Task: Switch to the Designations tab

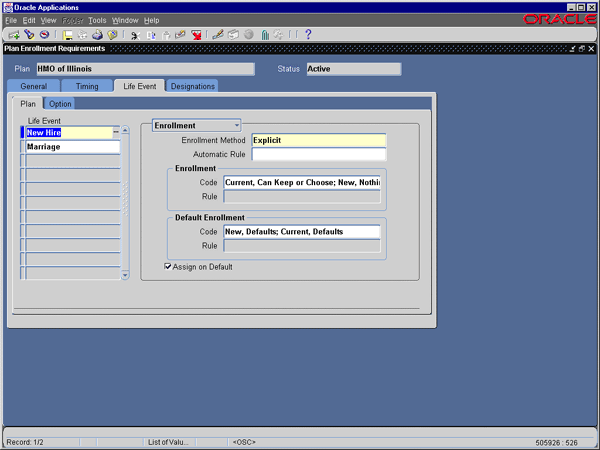Action: point(192,86)
